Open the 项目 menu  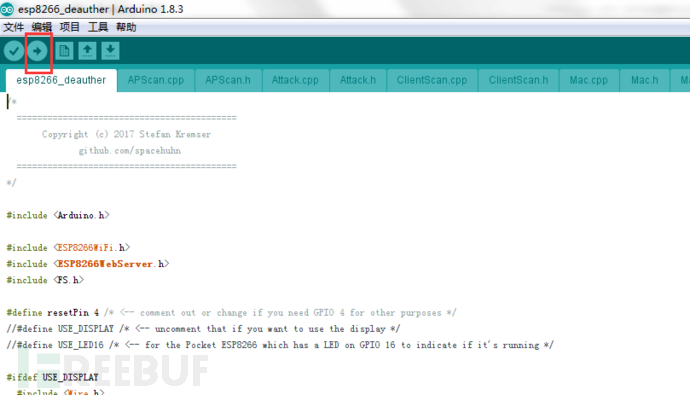[70, 27]
